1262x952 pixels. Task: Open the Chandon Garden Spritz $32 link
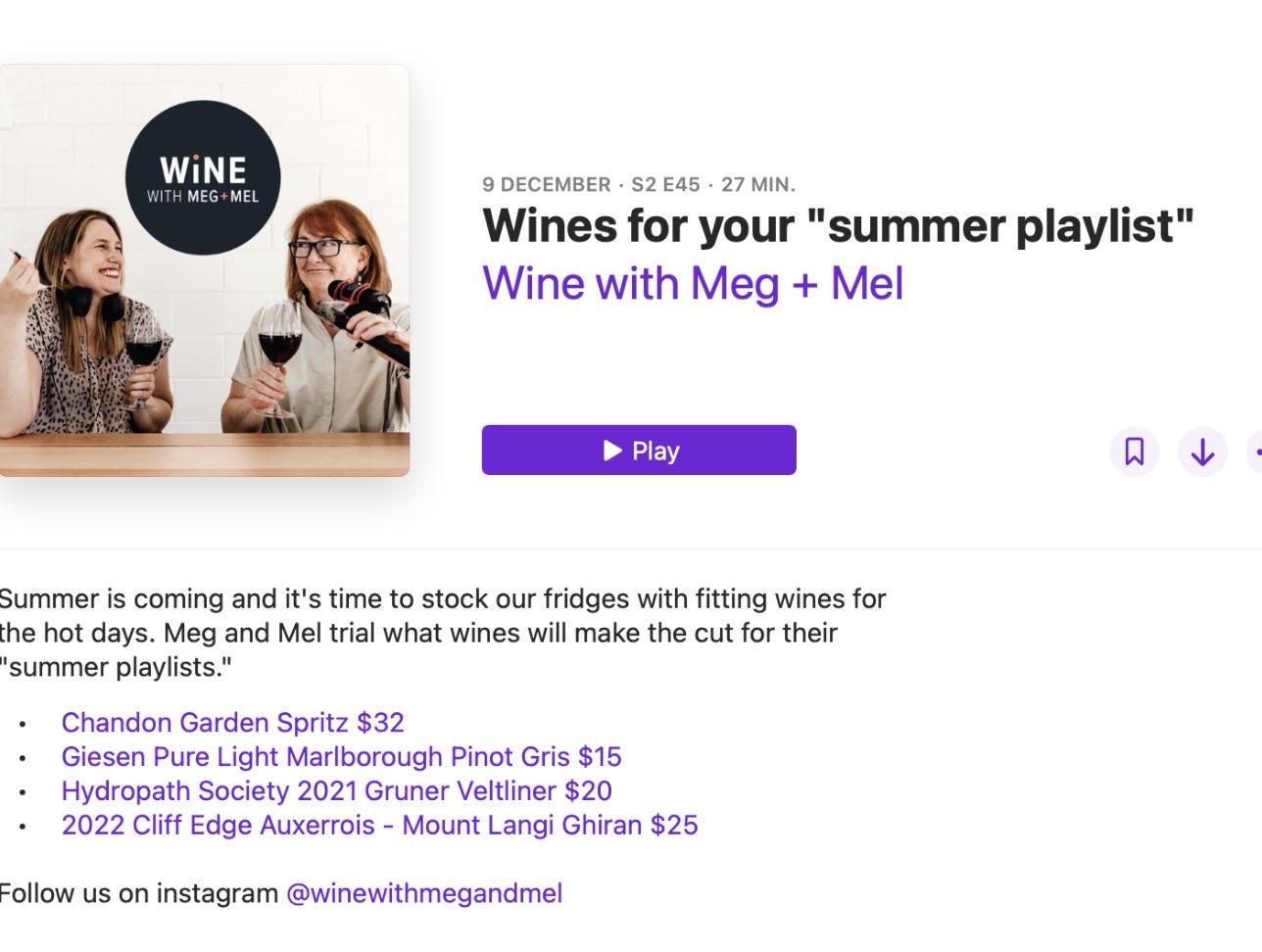click(x=232, y=723)
